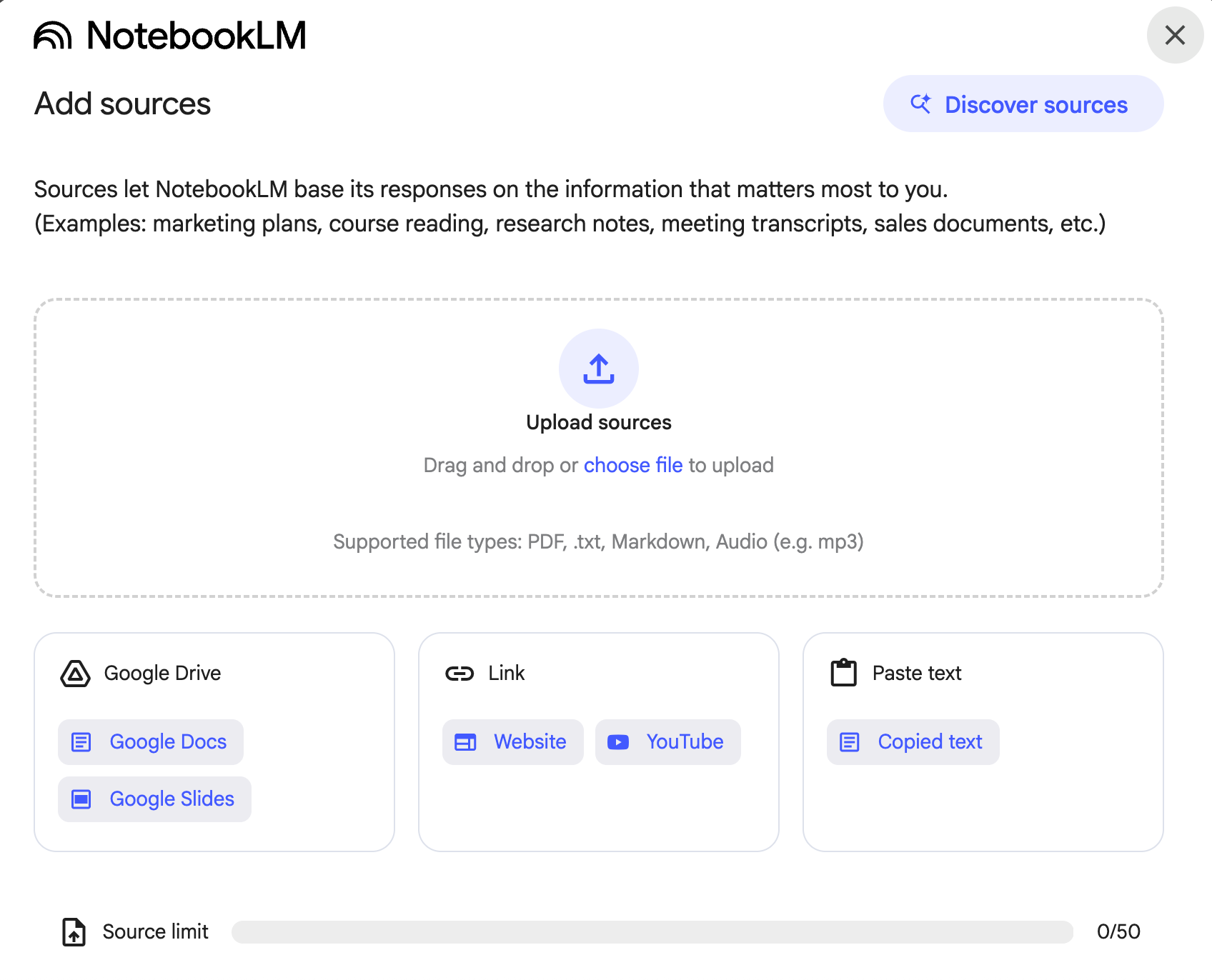Add a Google Slides source

(154, 799)
